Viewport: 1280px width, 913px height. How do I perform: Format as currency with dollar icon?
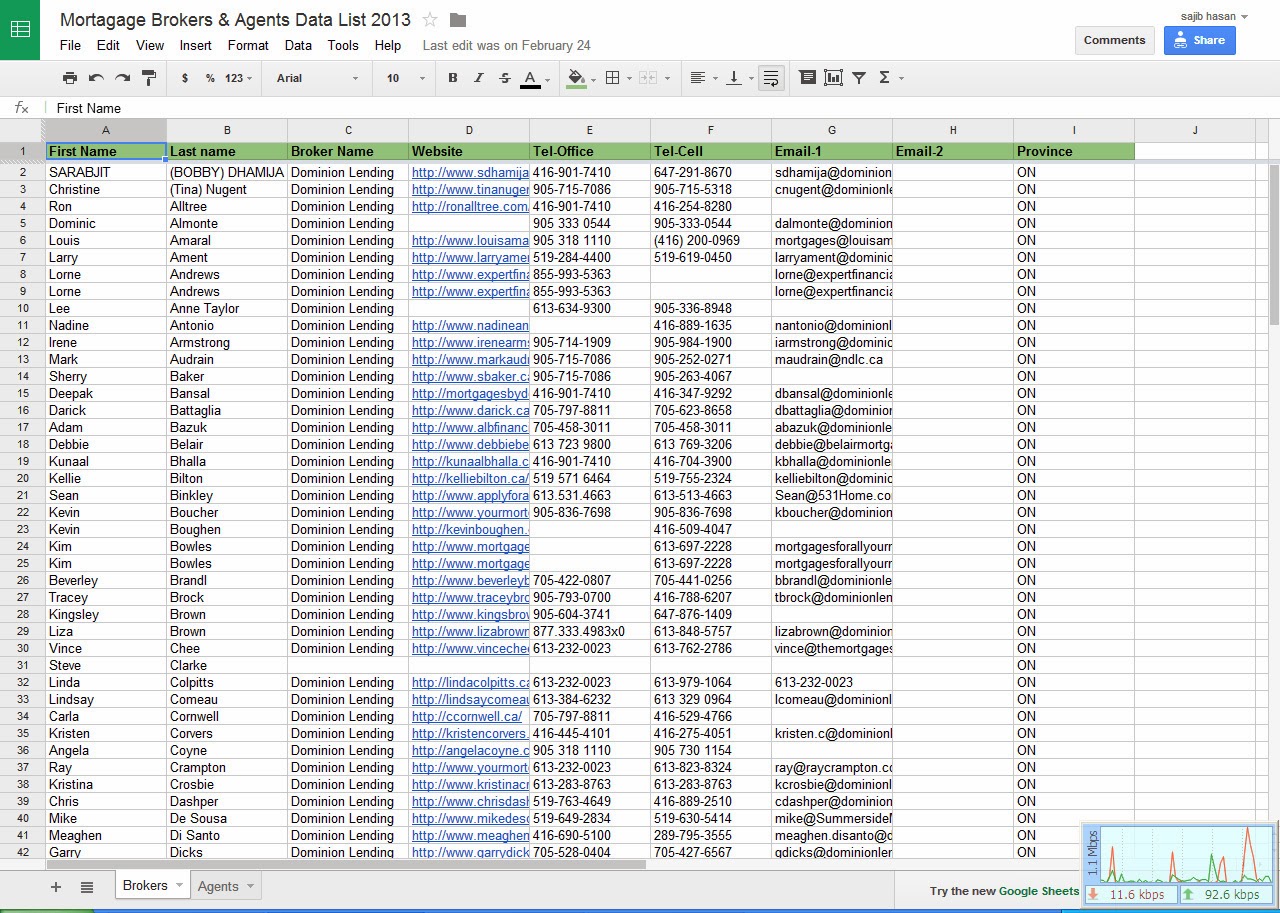(185, 78)
